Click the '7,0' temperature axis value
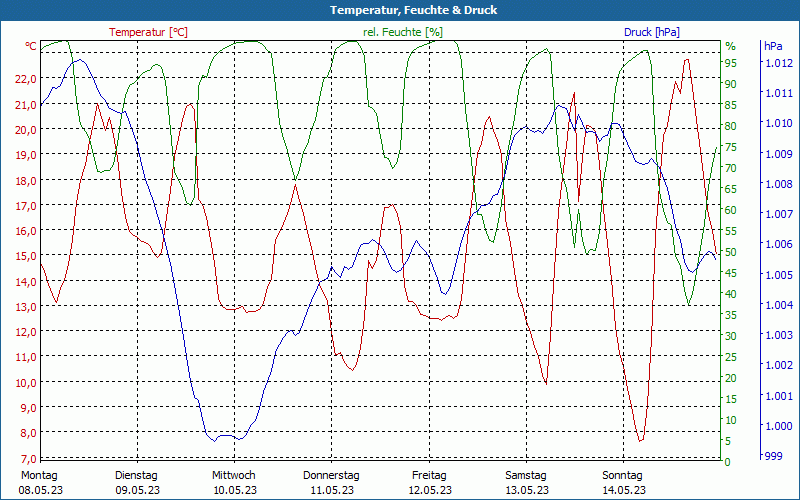 (28, 458)
